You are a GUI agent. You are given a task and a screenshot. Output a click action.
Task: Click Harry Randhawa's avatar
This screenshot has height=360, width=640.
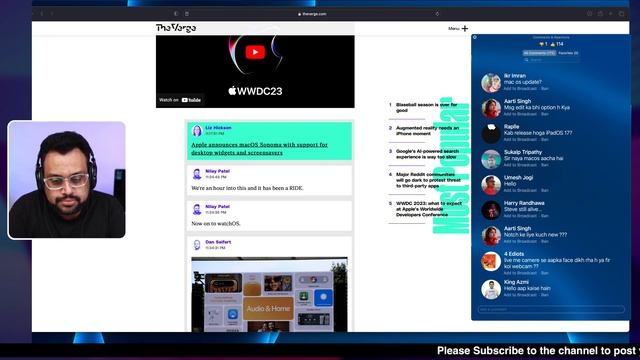tap(491, 210)
